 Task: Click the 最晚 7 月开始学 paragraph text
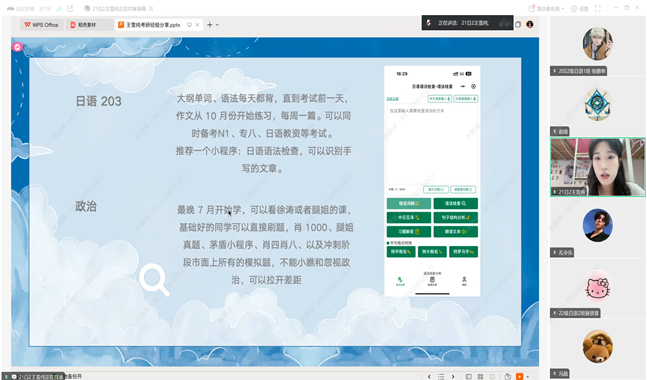point(266,245)
